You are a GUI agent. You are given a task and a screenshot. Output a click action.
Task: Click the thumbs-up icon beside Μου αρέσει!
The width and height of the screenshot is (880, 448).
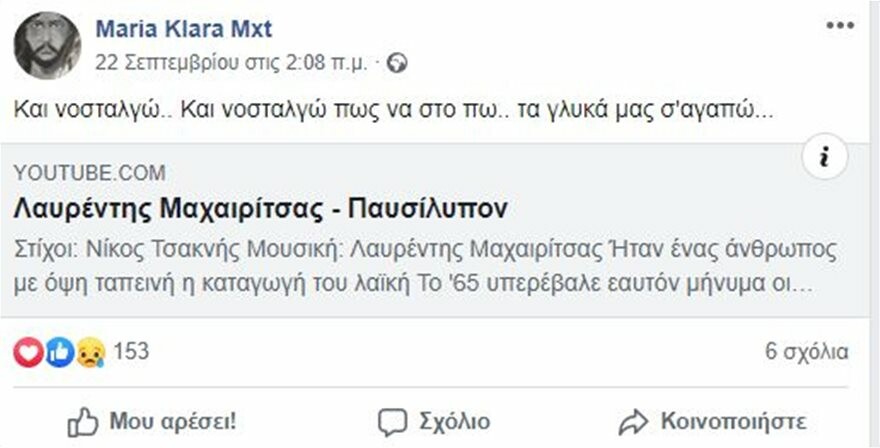tap(82, 423)
